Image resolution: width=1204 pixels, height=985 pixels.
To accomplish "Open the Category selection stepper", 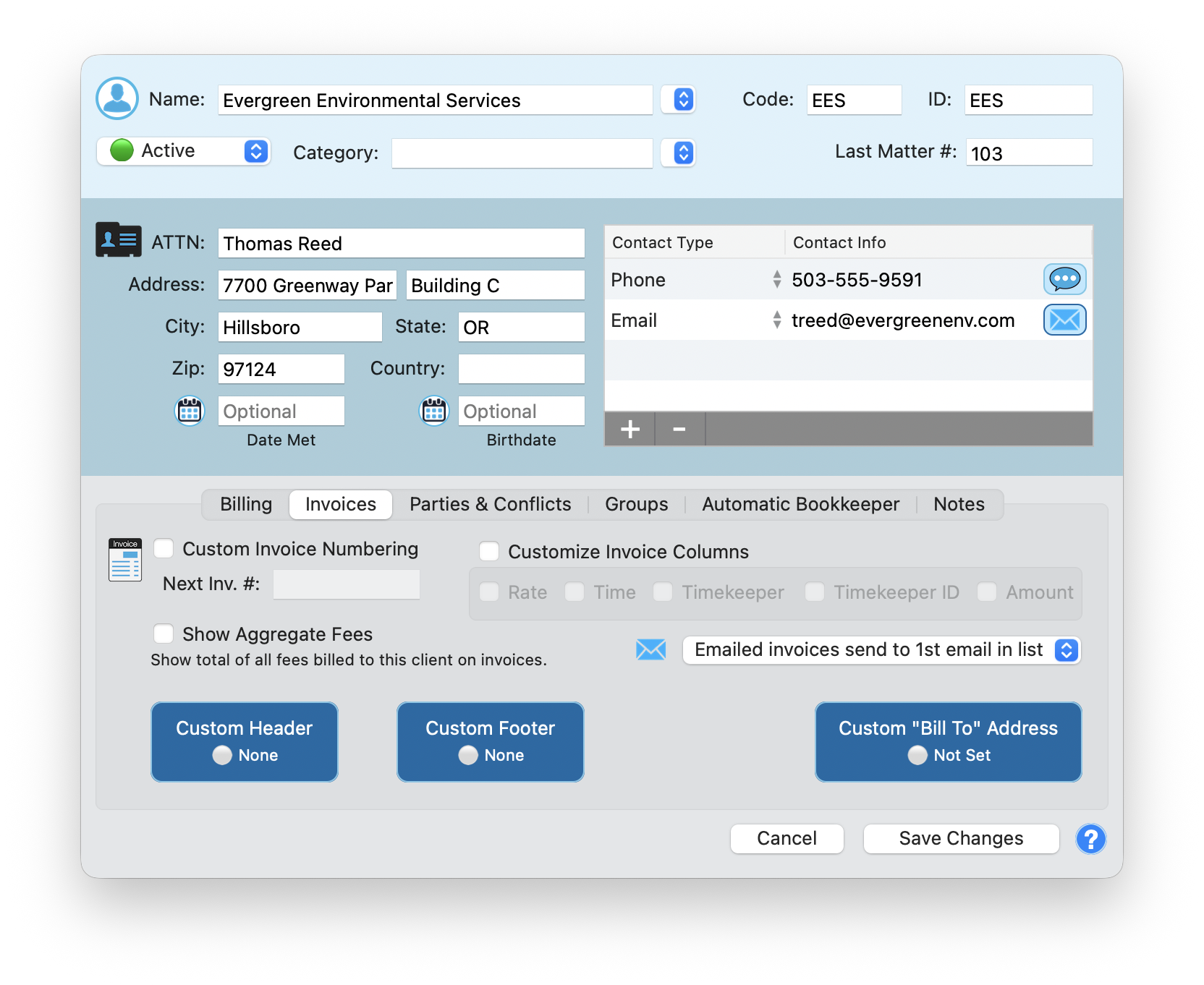I will 678,153.
